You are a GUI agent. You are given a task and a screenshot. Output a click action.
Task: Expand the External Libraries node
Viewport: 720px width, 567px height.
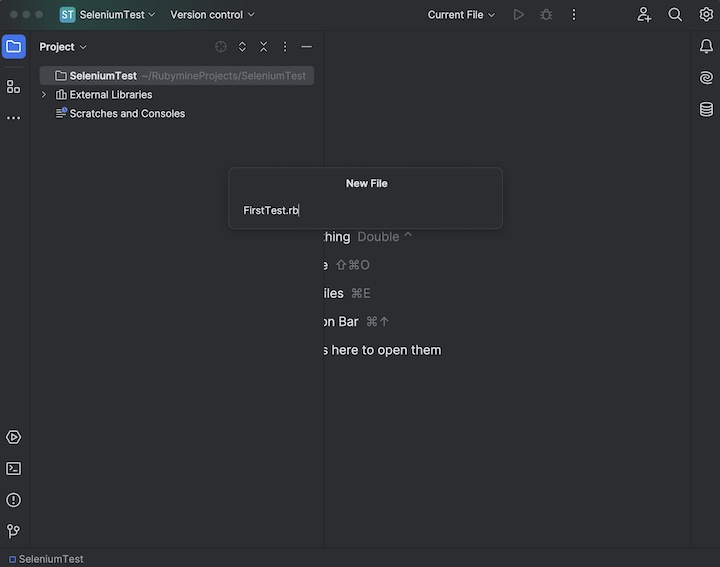pos(44,95)
